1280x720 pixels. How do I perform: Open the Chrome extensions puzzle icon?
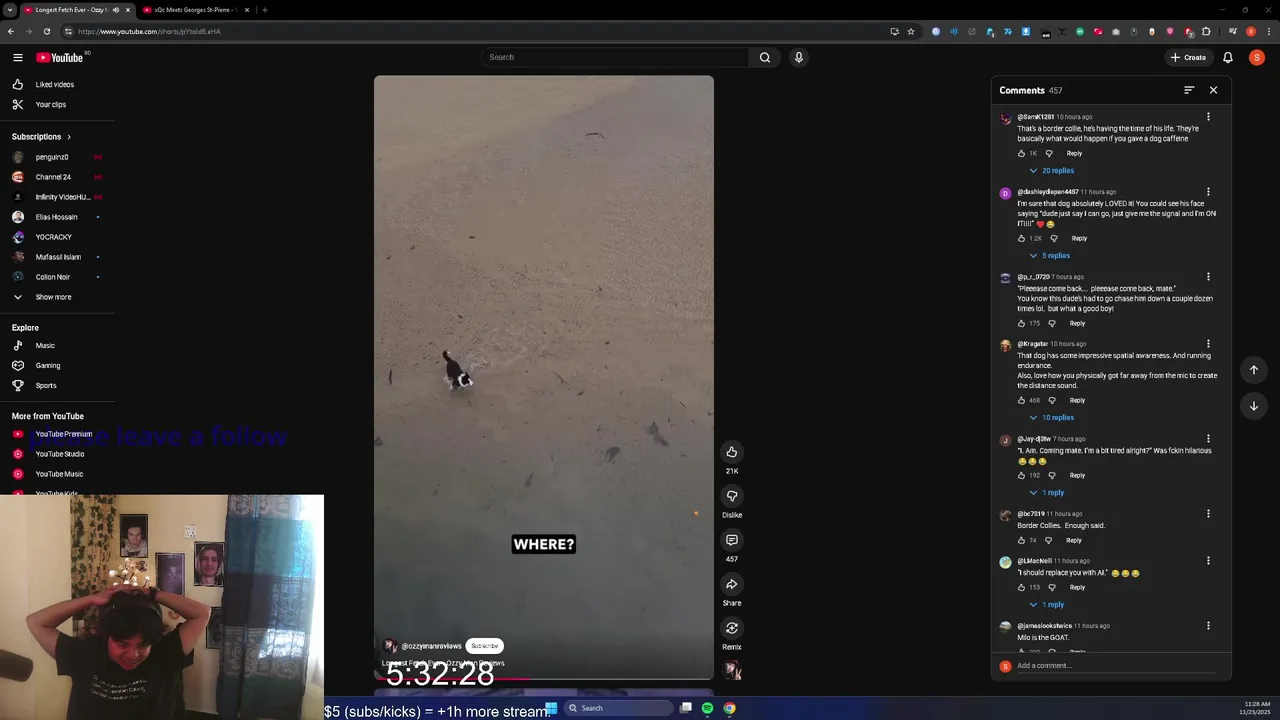coord(1207,31)
